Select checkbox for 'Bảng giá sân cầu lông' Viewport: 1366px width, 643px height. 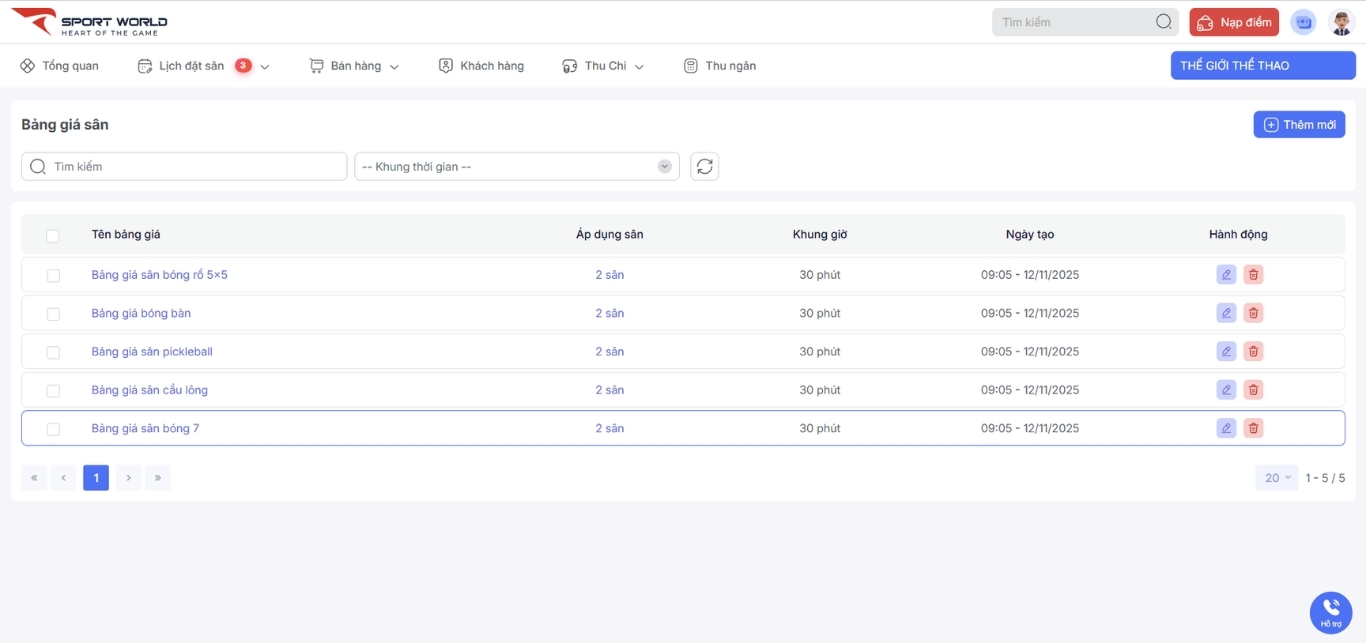coord(53,390)
